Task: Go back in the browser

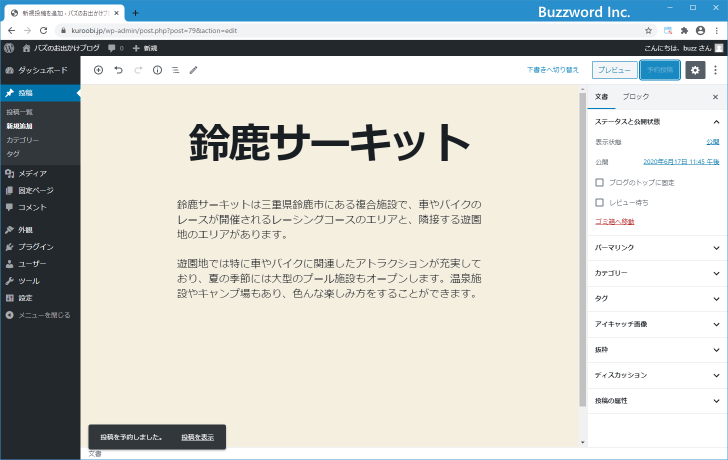Action: coord(12,31)
